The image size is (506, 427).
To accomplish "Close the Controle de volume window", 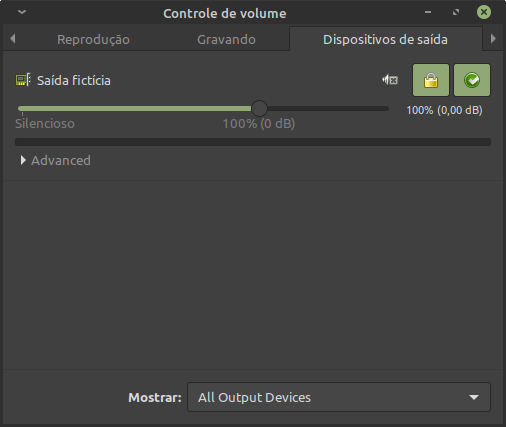I will 484,12.
